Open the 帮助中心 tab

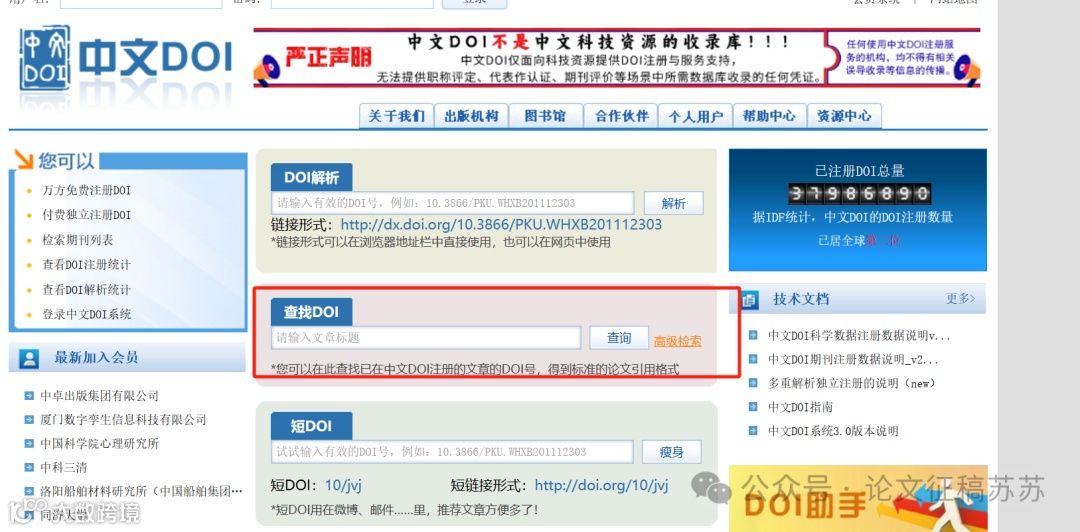[769, 116]
